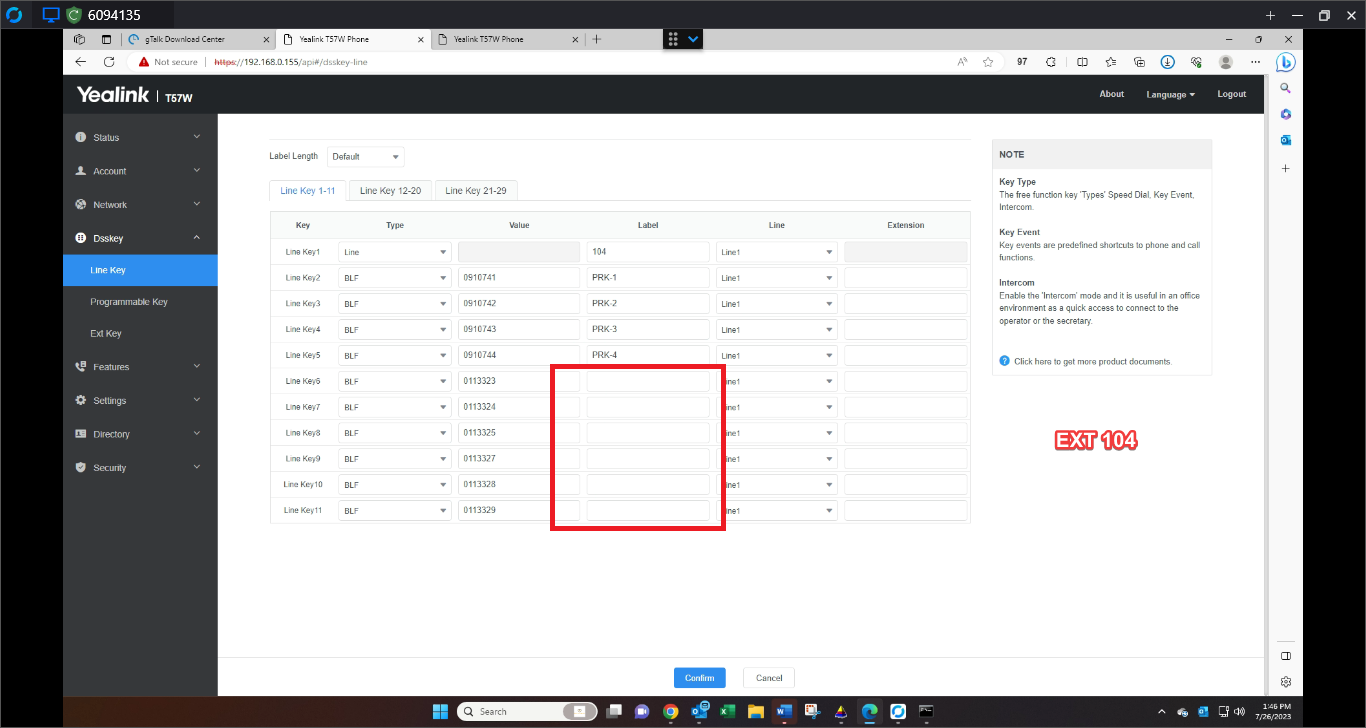Select Line Key sidebar item
1366x728 pixels.
pyautogui.click(x=140, y=270)
